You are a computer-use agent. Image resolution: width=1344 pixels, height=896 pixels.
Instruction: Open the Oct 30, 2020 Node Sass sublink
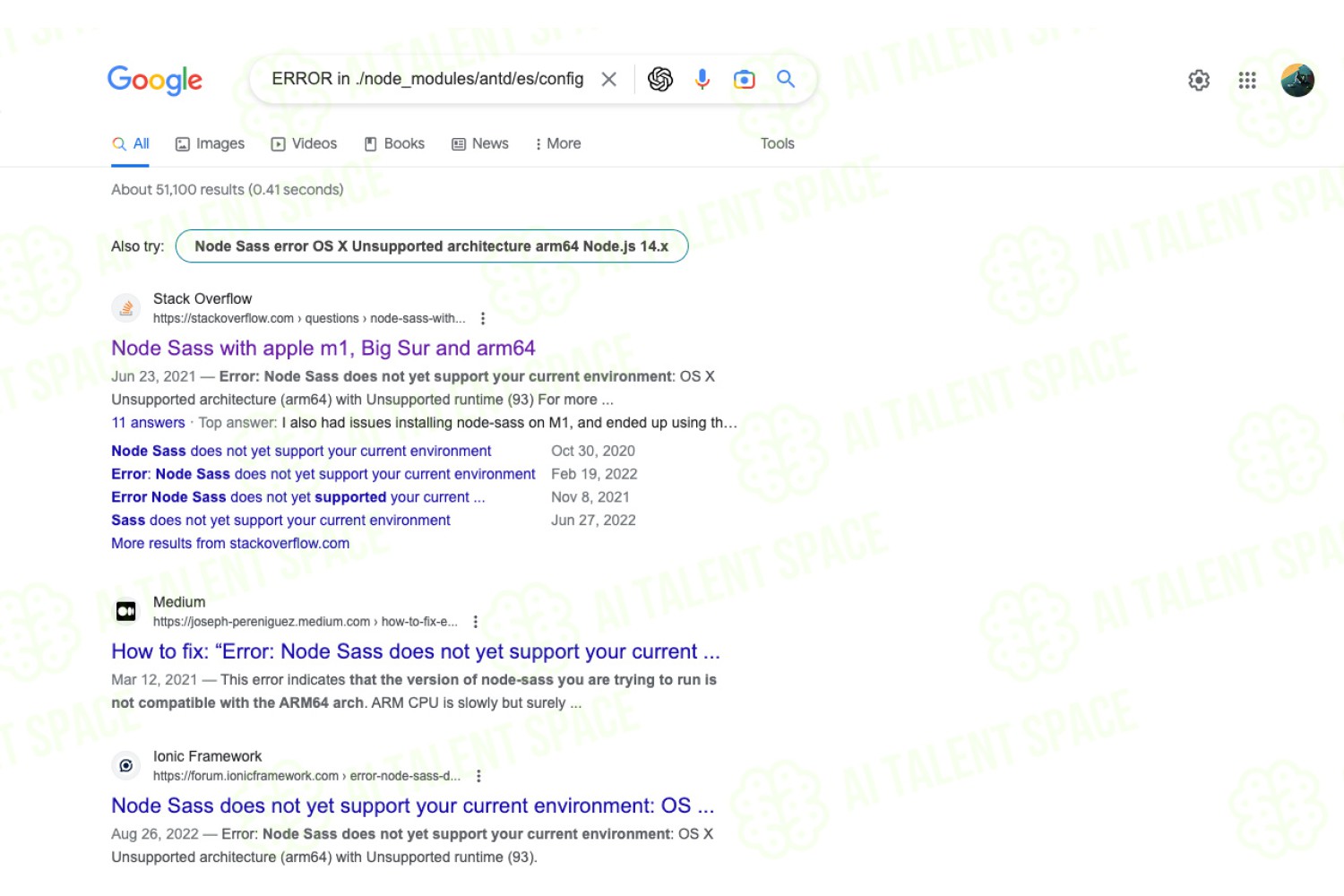301,451
